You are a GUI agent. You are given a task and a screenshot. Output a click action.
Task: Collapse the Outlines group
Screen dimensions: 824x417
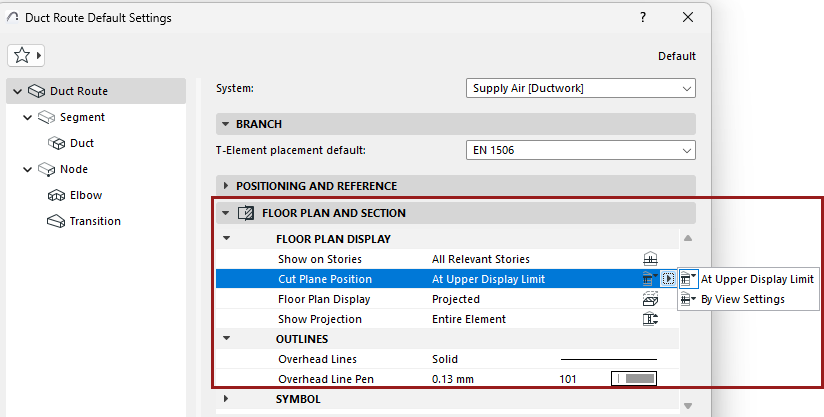click(226, 338)
